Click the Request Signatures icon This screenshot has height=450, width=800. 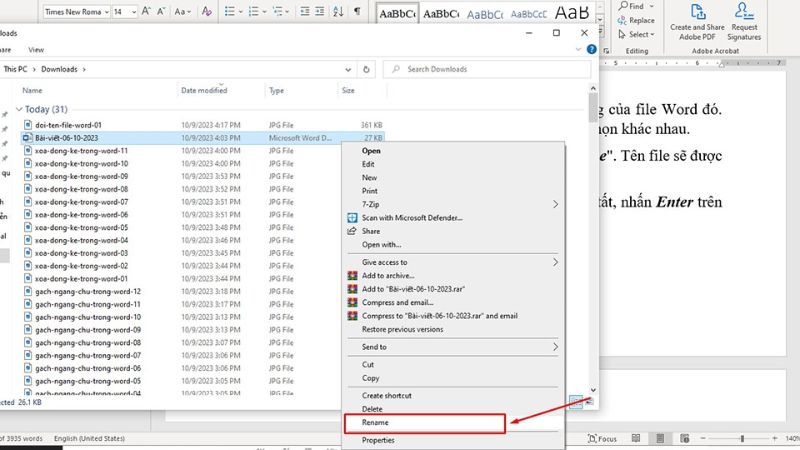click(744, 11)
